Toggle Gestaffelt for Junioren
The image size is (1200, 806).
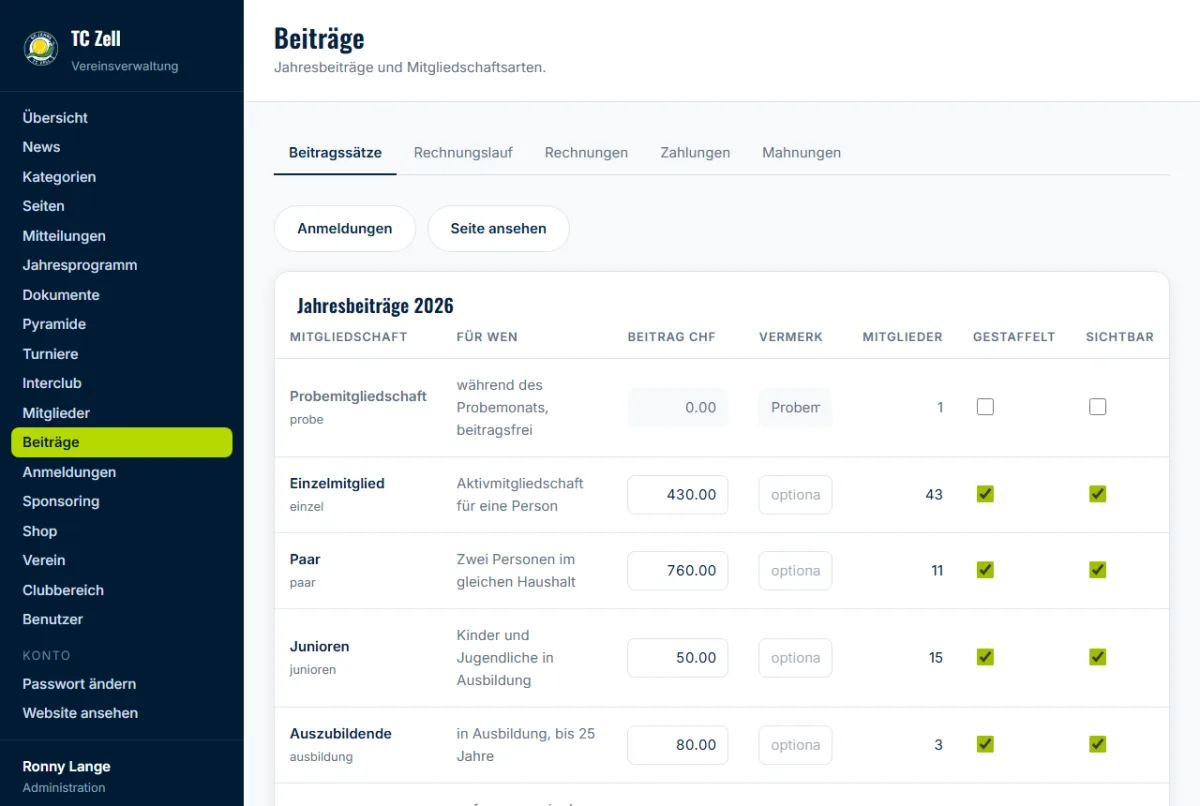tap(985, 657)
